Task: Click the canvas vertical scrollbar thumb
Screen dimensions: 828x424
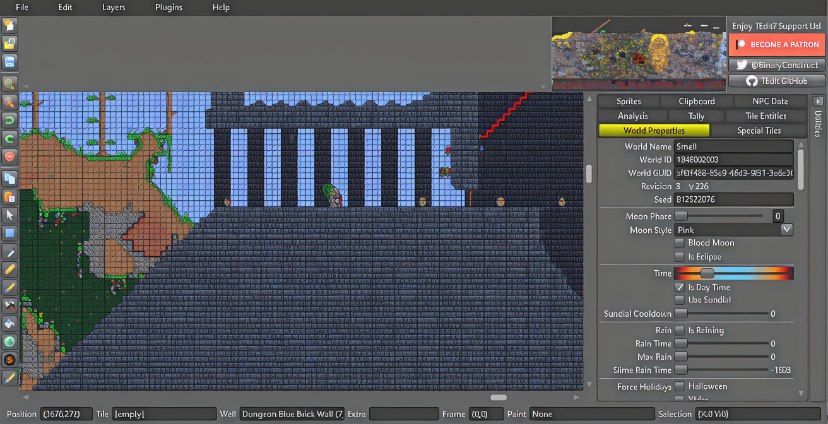Action: [x=589, y=174]
